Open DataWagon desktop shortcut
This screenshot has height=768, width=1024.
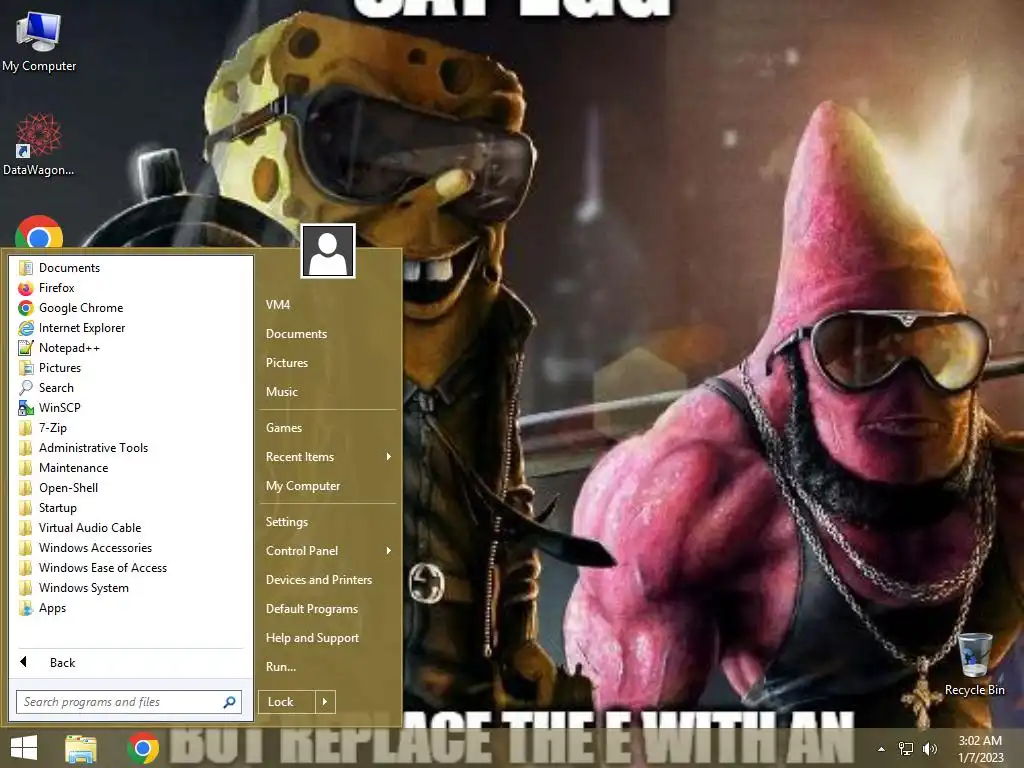pos(39,144)
